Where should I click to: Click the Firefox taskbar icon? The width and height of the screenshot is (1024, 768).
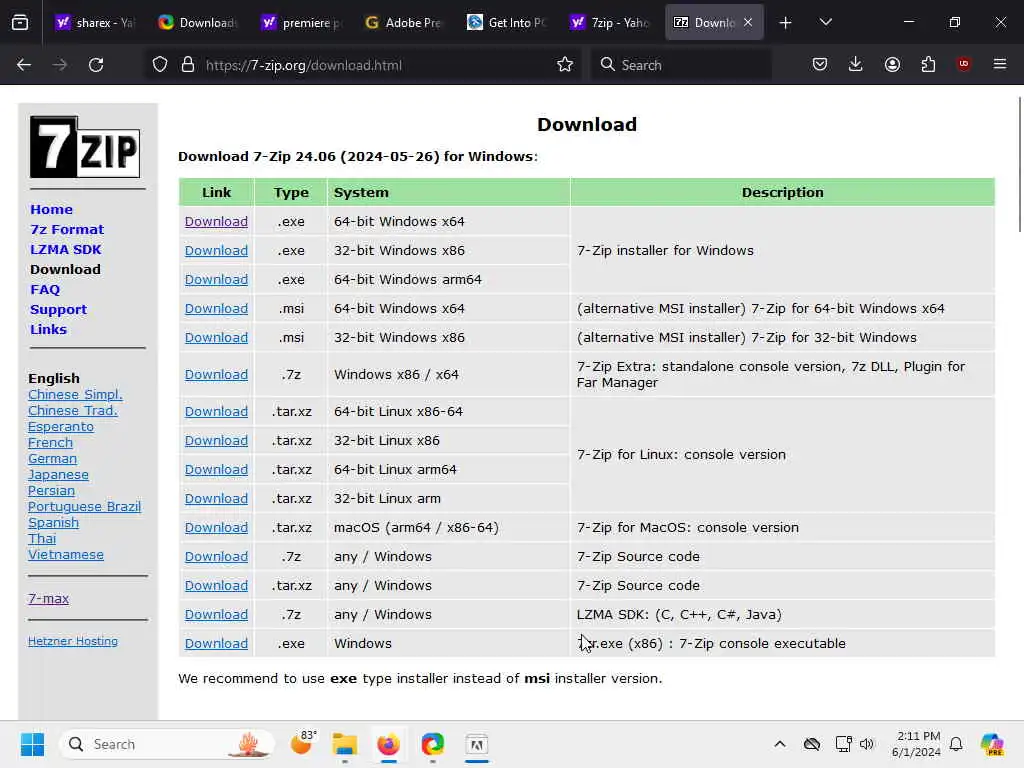389,744
